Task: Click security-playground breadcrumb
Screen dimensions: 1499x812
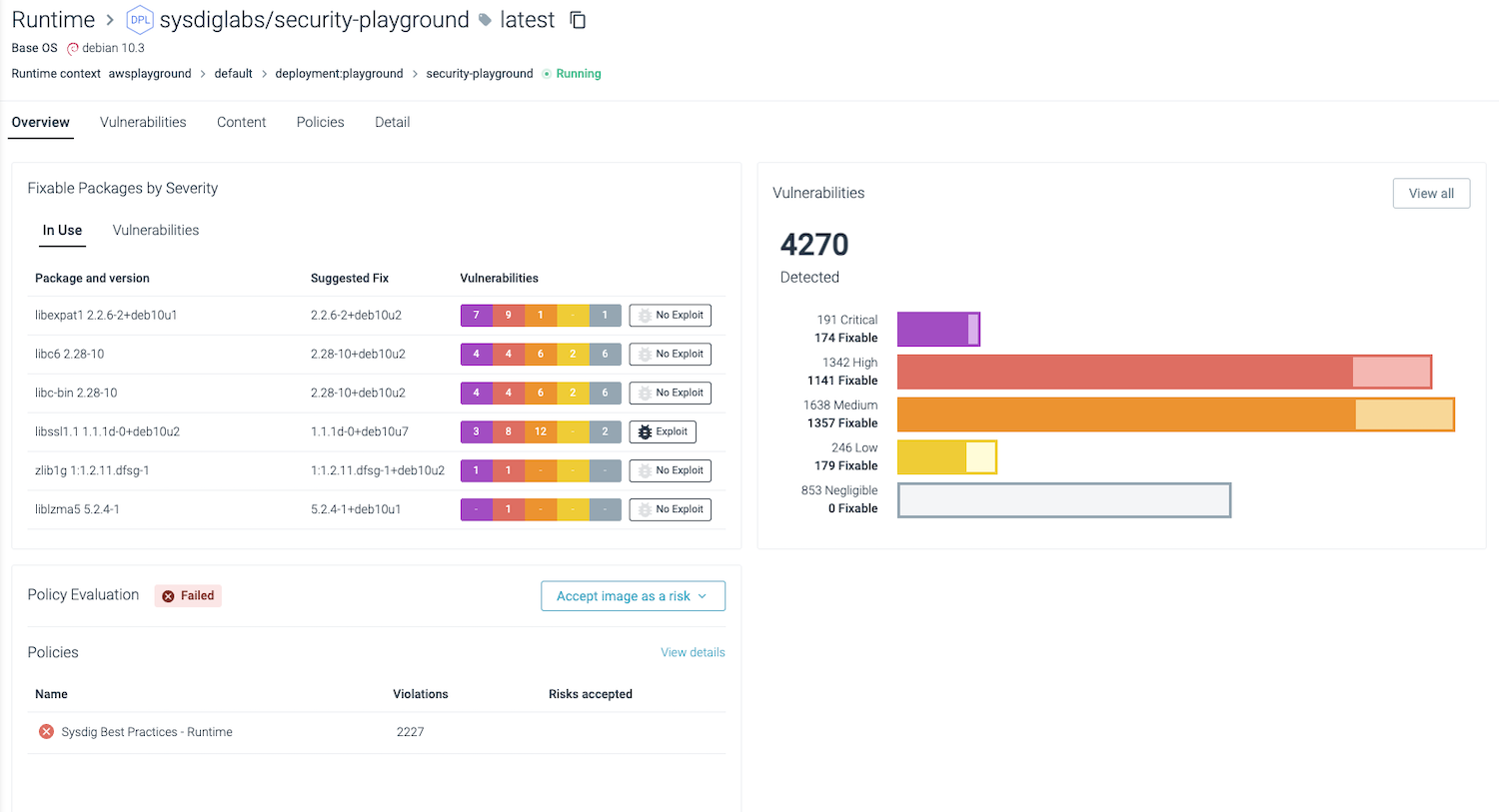Action: [480, 74]
